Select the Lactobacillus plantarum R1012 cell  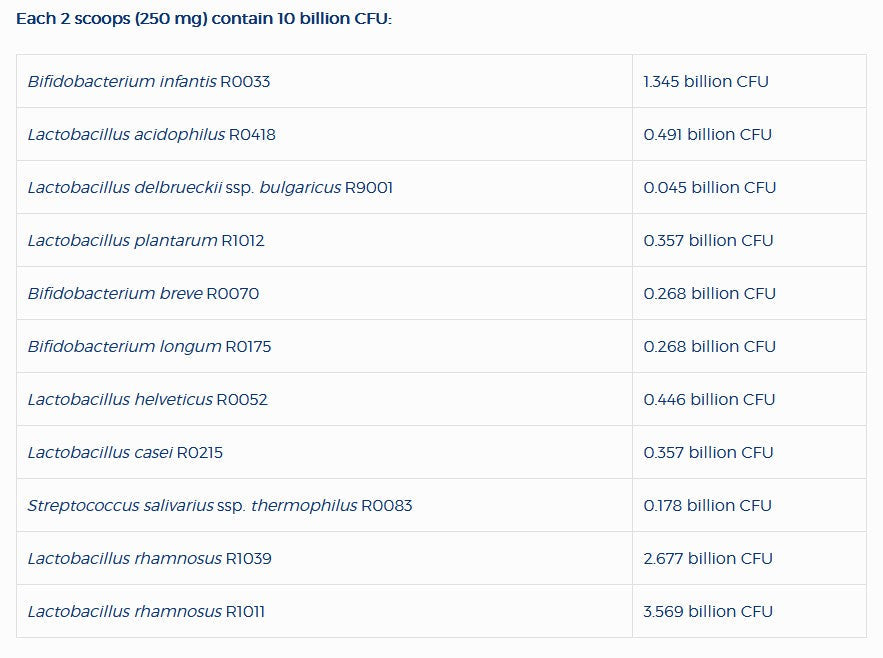point(146,241)
